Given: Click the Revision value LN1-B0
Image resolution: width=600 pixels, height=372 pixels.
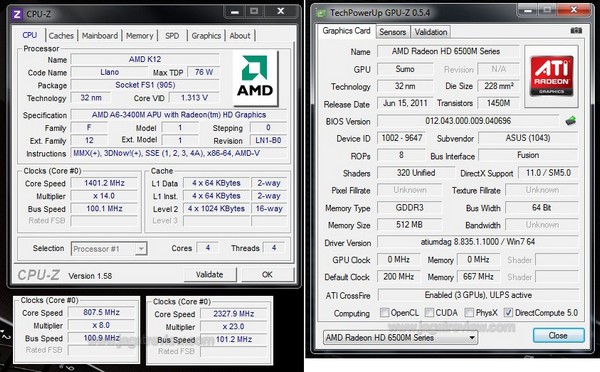Looking at the screenshot, I should click(x=268, y=140).
